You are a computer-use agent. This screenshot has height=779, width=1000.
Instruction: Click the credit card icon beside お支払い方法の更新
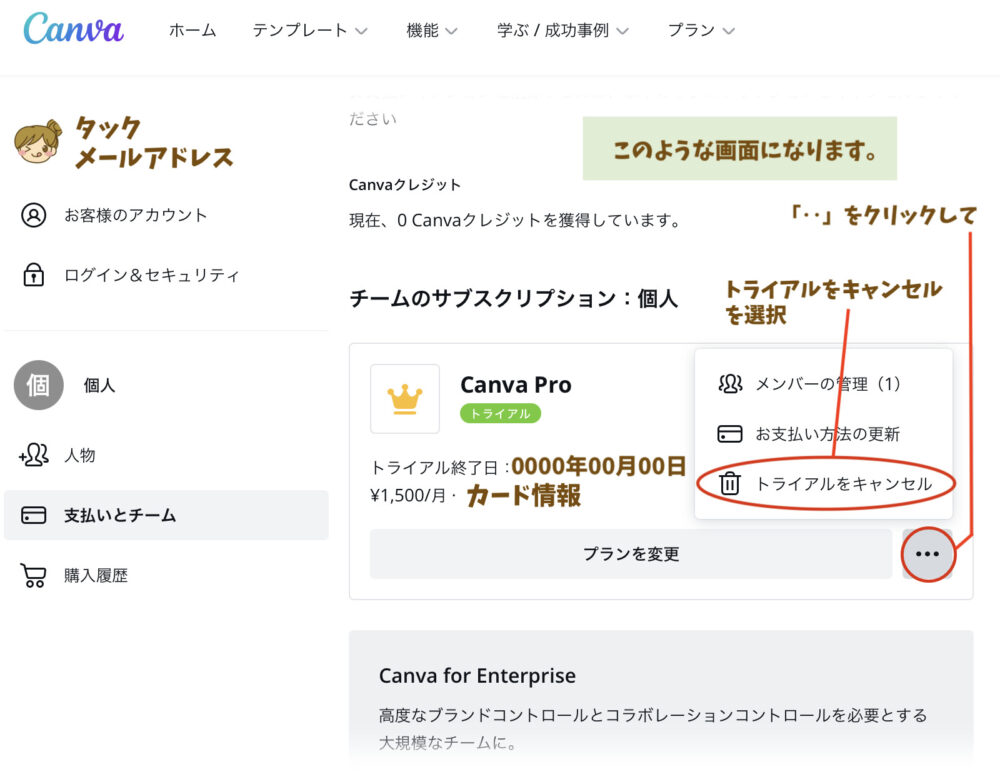click(x=730, y=432)
